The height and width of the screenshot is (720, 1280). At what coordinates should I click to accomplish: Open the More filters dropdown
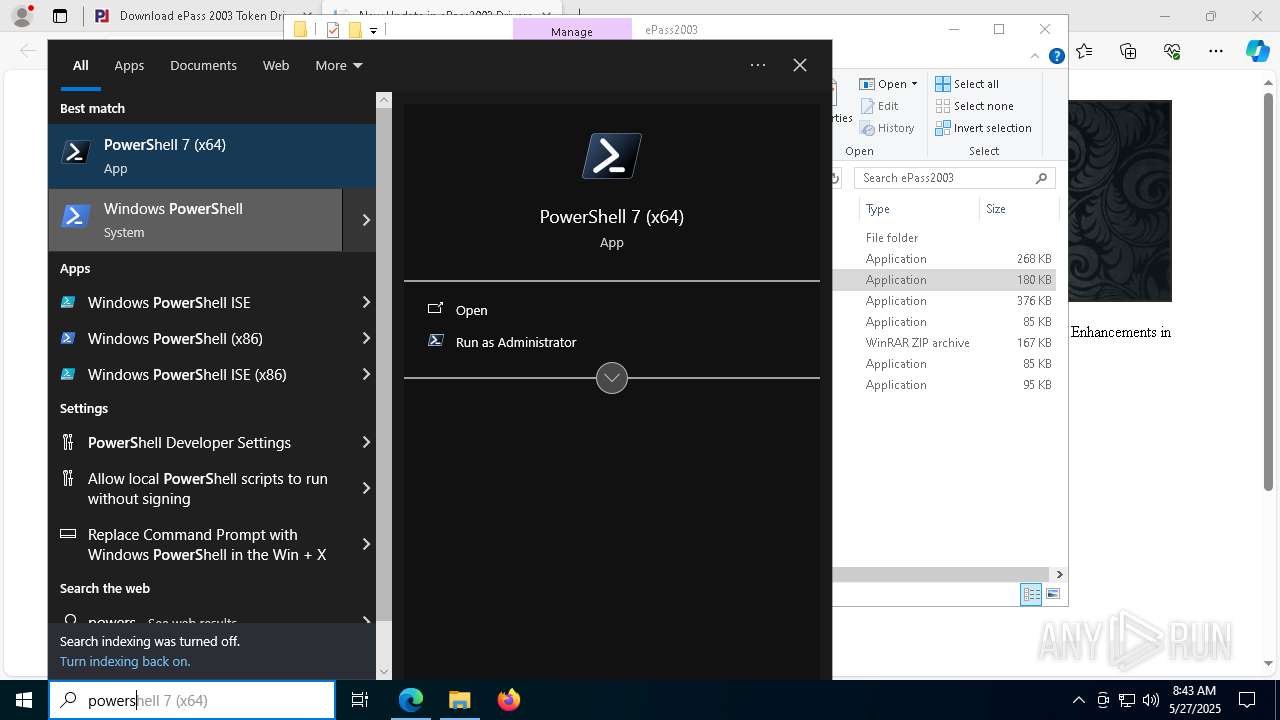(338, 65)
